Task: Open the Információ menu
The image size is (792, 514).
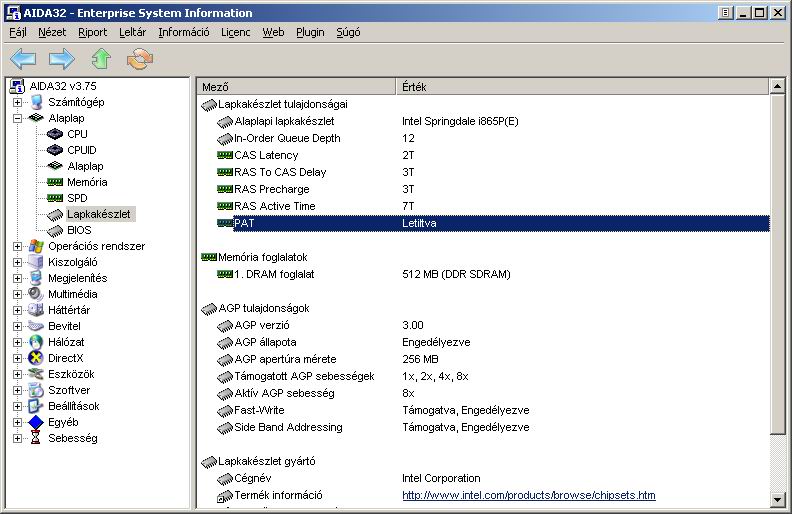Action: (x=184, y=32)
